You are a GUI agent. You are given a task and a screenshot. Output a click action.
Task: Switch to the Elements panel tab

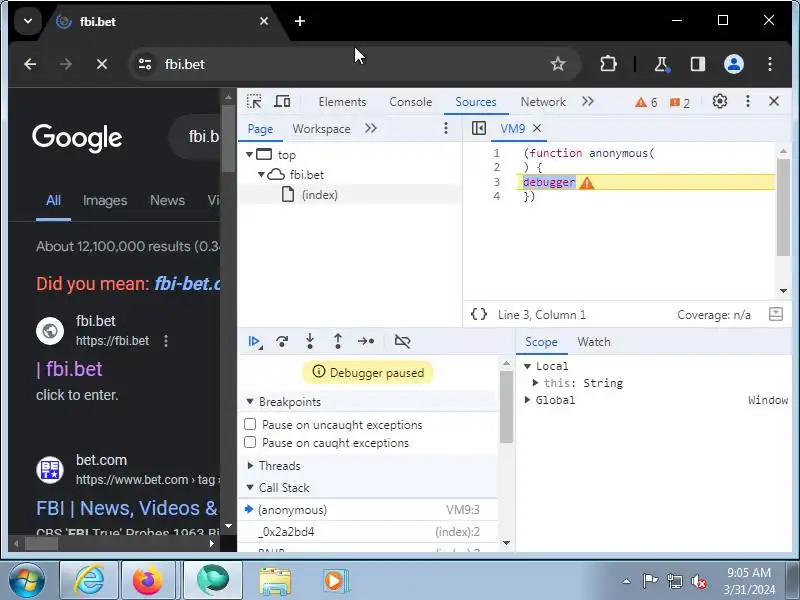point(342,102)
